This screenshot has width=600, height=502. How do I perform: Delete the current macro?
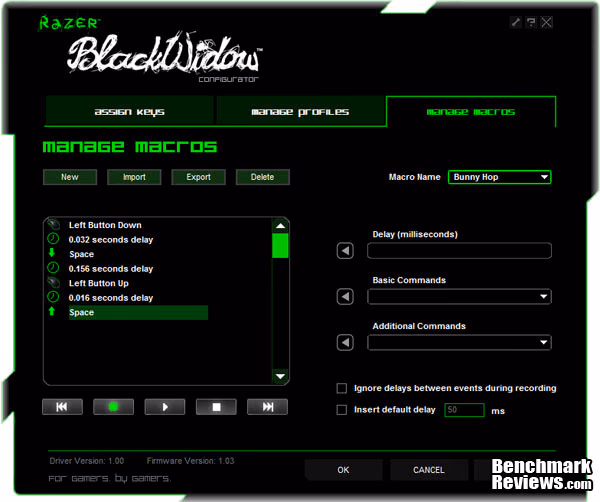(262, 177)
